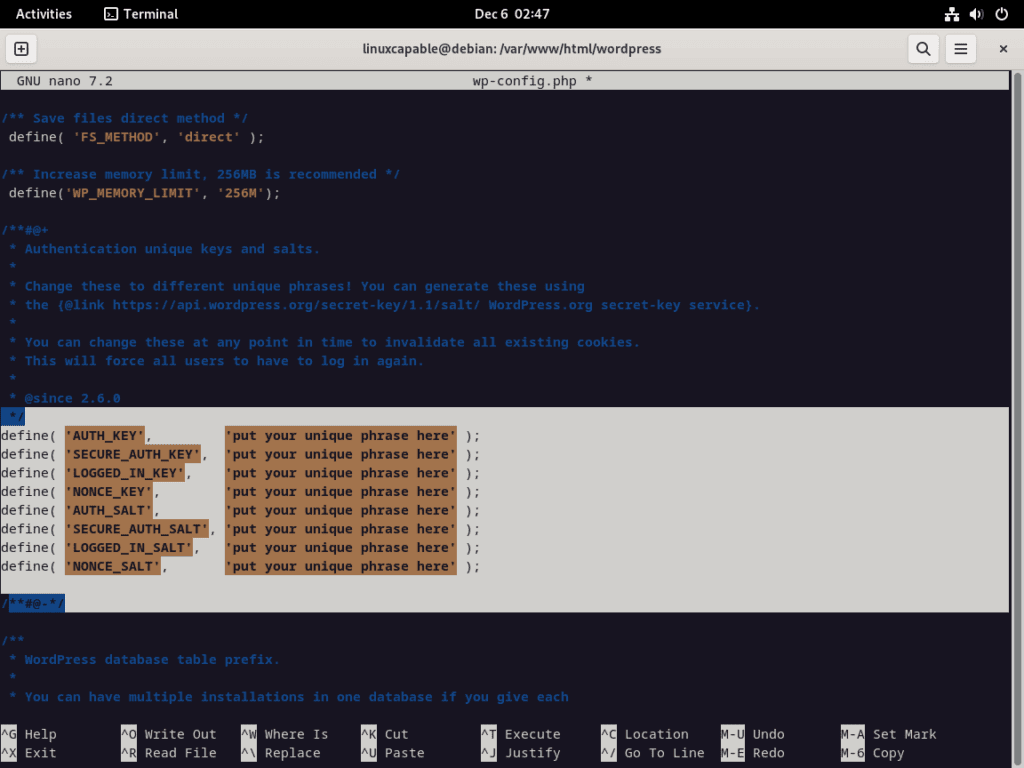Open the Activities overview
Viewport: 1024px width, 768px height.
point(45,13)
